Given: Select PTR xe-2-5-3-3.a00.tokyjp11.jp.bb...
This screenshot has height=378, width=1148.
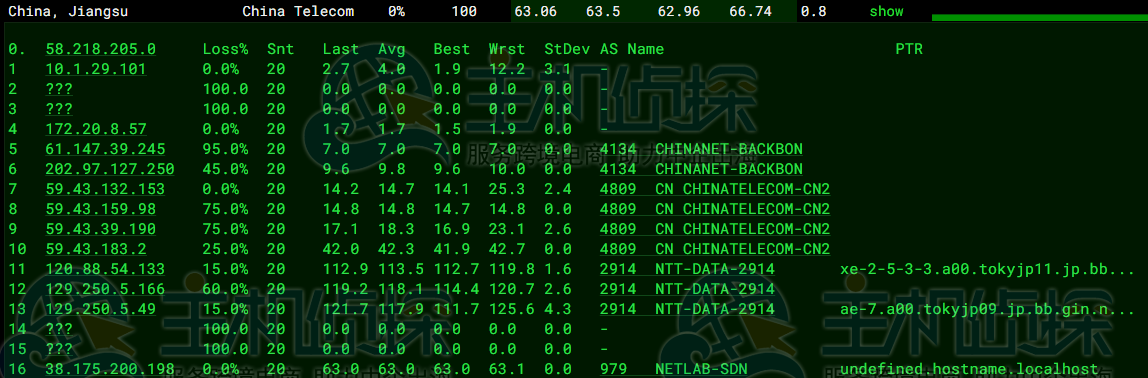Looking at the screenshot, I should tap(988, 269).
